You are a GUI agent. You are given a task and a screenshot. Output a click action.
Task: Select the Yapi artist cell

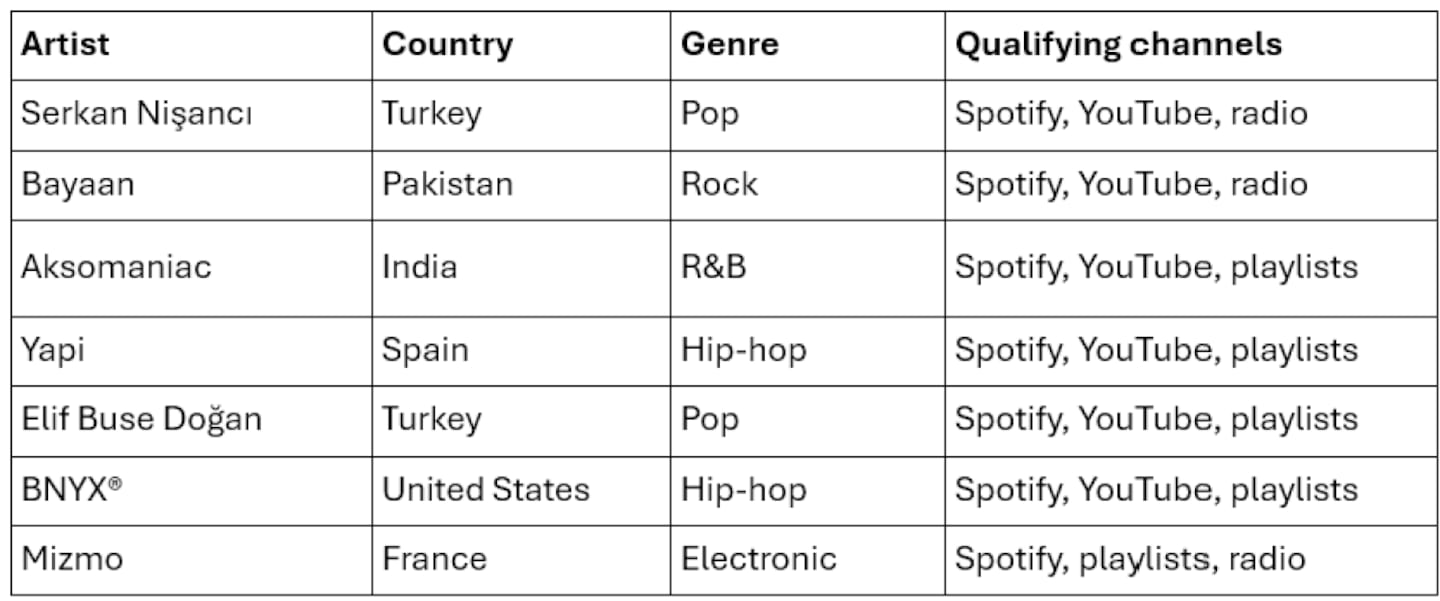192,351
